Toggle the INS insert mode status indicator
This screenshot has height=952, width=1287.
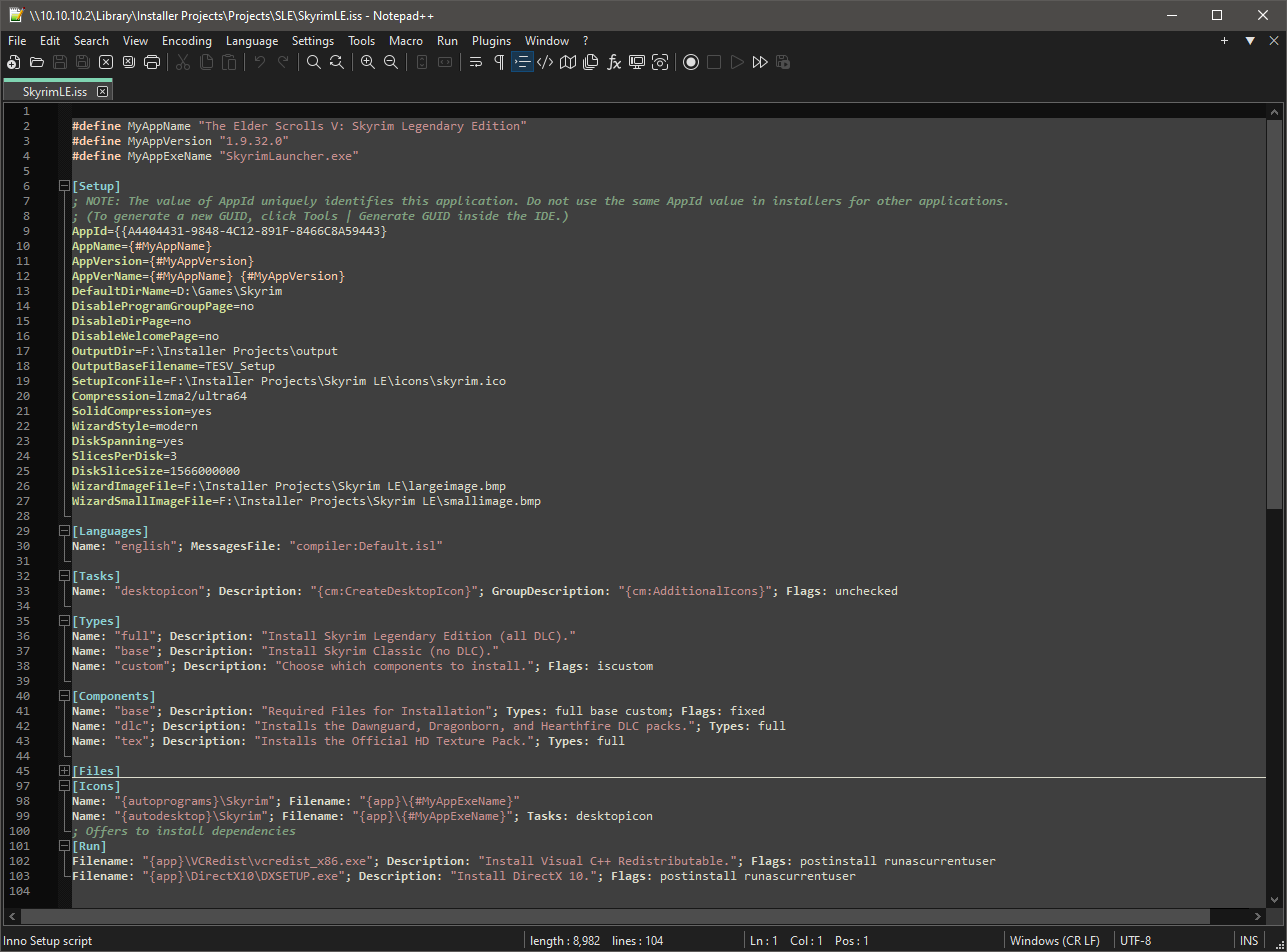tap(1249, 941)
